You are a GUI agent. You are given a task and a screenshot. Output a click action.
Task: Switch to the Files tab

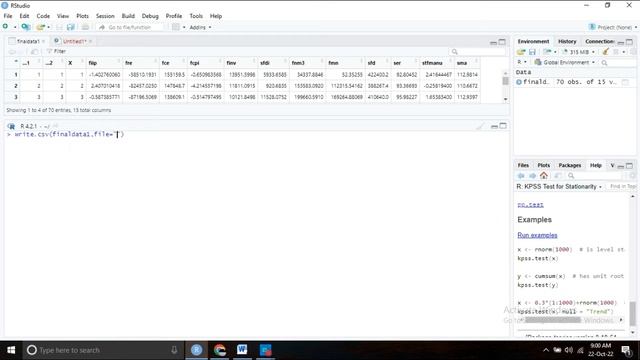[x=523, y=165]
